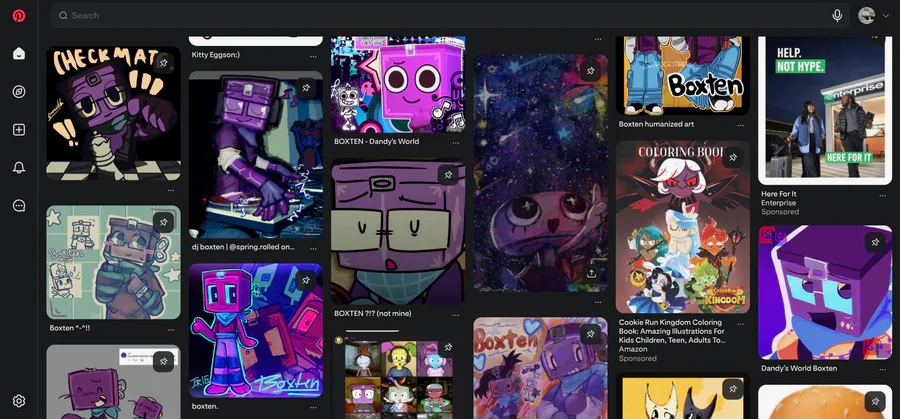Pin the Checkmate Boxten image
This screenshot has width=900, height=419.
tap(164, 63)
